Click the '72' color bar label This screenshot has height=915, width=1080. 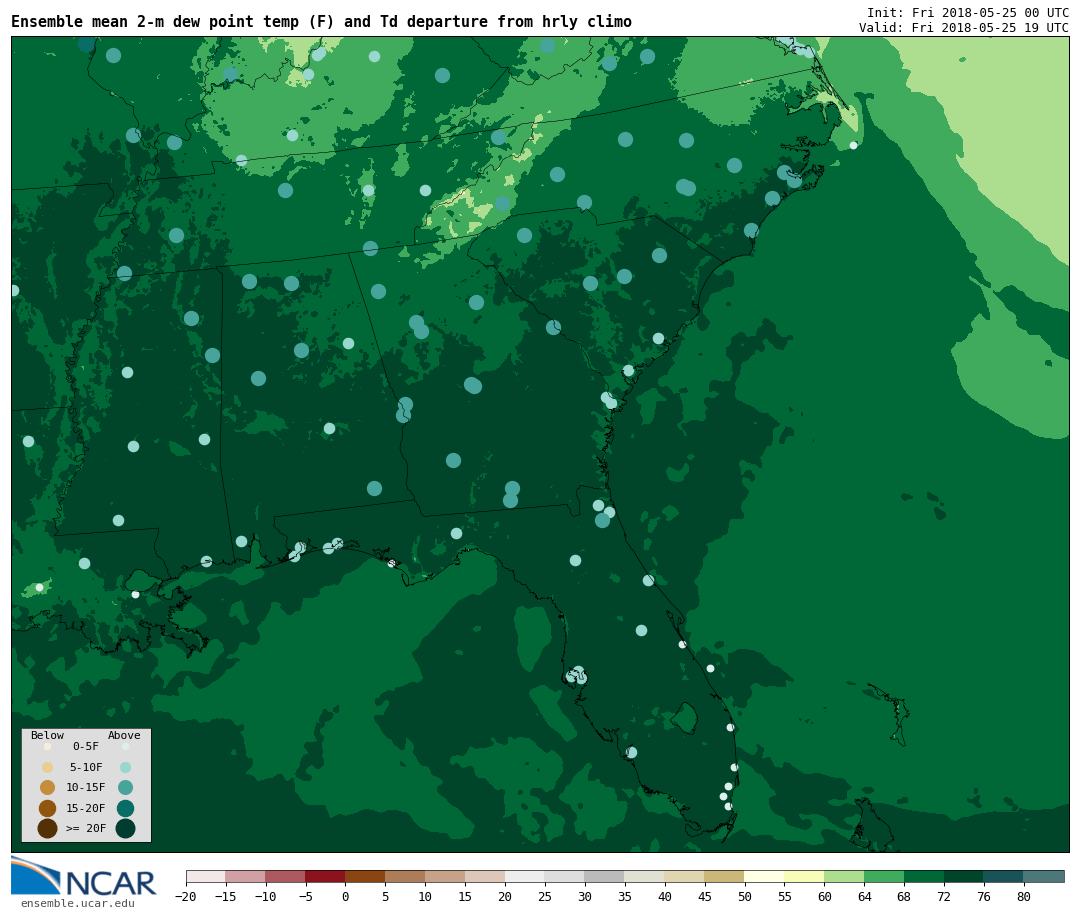click(x=944, y=896)
